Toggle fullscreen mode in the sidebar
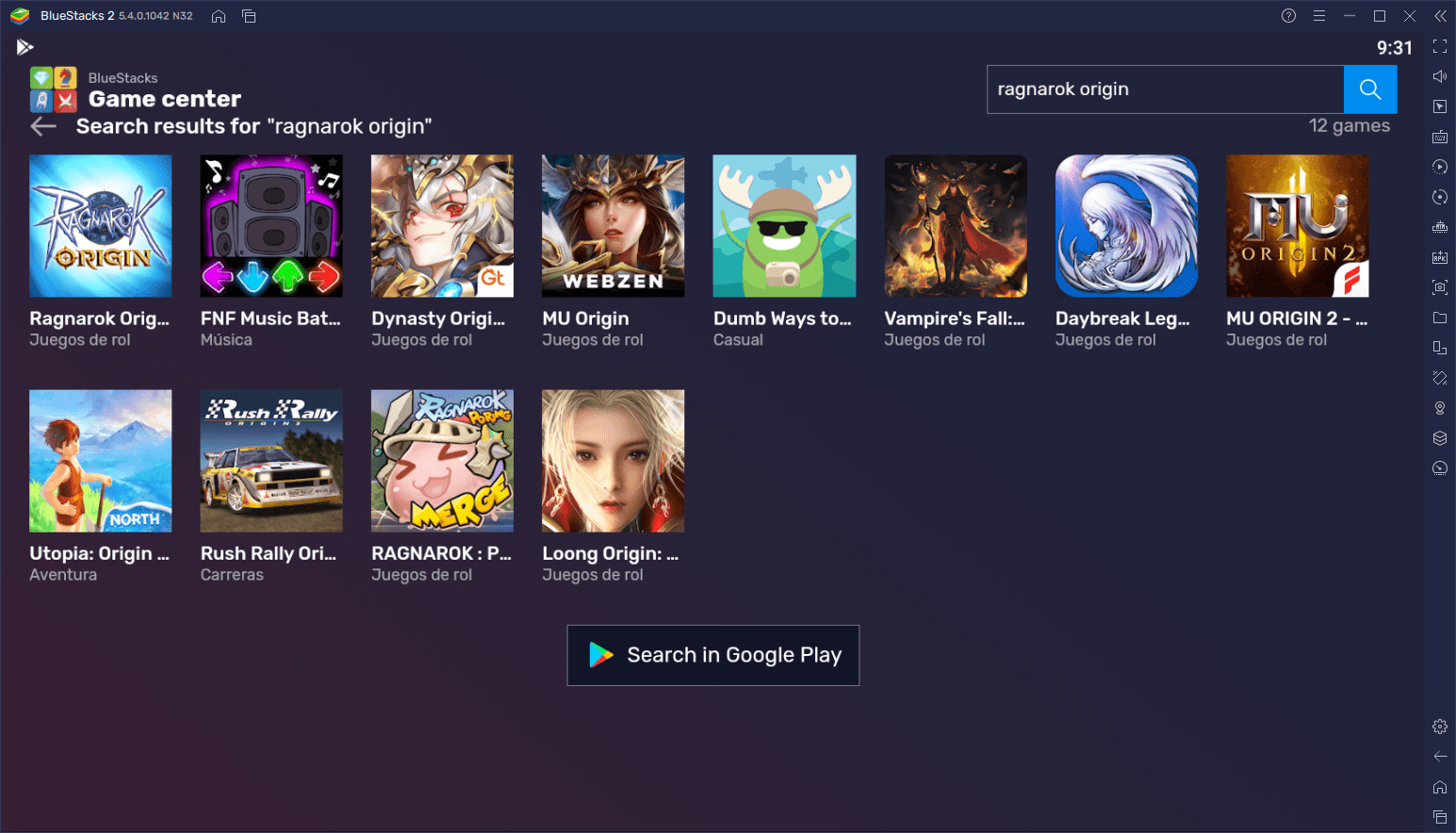The image size is (1456, 833). (x=1440, y=46)
